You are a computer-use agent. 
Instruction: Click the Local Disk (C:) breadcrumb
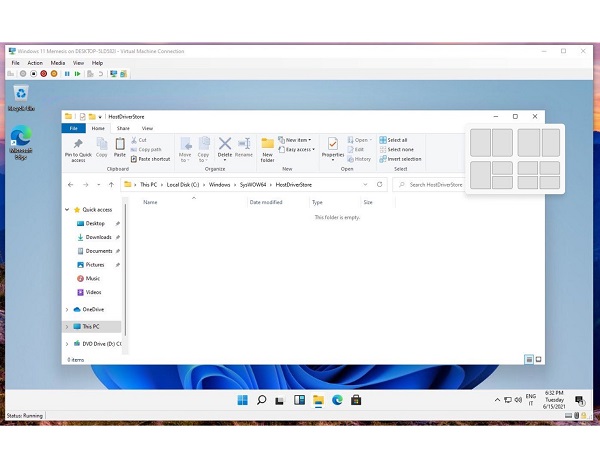tap(183, 185)
